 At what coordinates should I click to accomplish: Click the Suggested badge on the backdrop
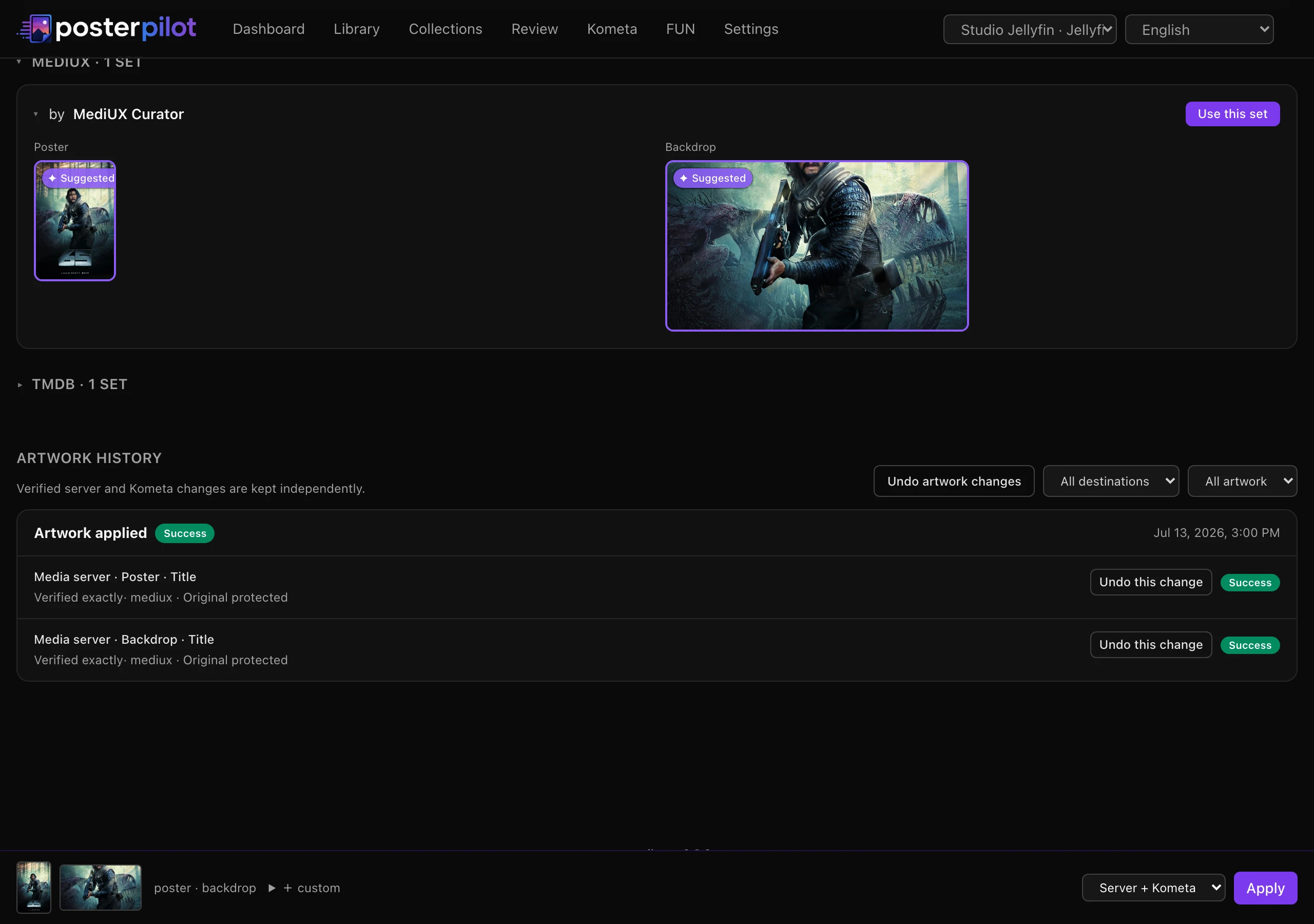[x=712, y=178]
